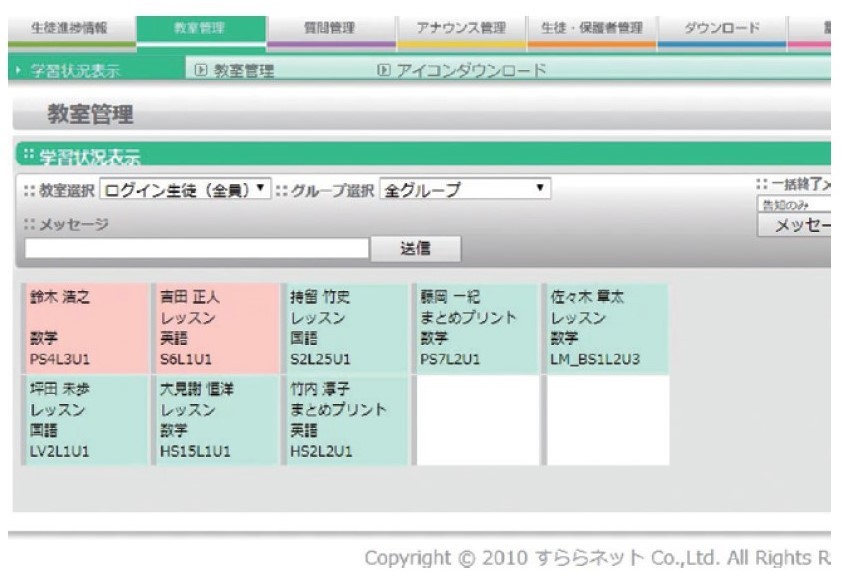855x582 pixels.
Task: Click the メッセージ text input field
Action: pos(197,248)
